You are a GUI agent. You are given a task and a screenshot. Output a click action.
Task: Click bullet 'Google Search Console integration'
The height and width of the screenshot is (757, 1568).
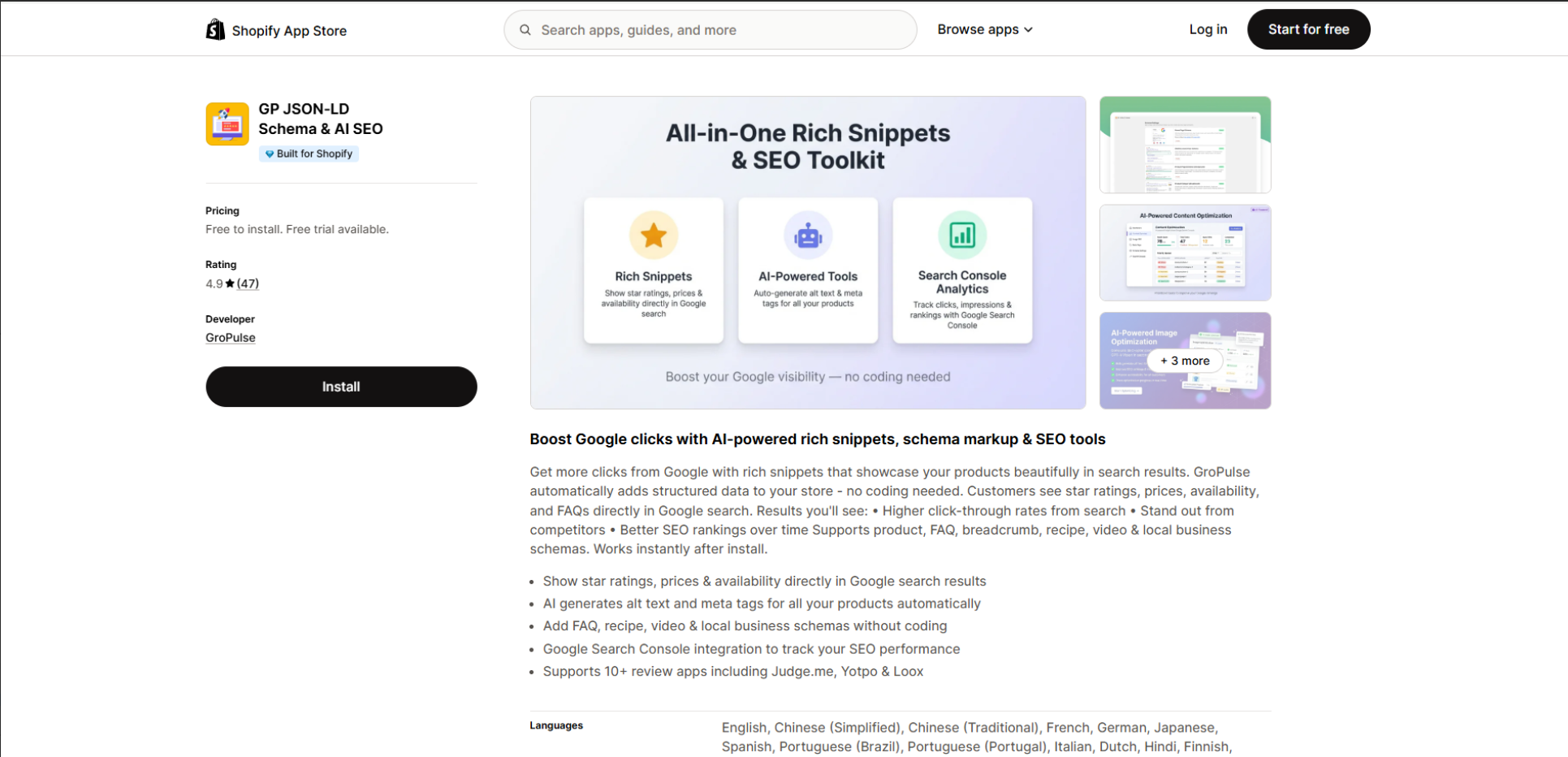coord(751,649)
